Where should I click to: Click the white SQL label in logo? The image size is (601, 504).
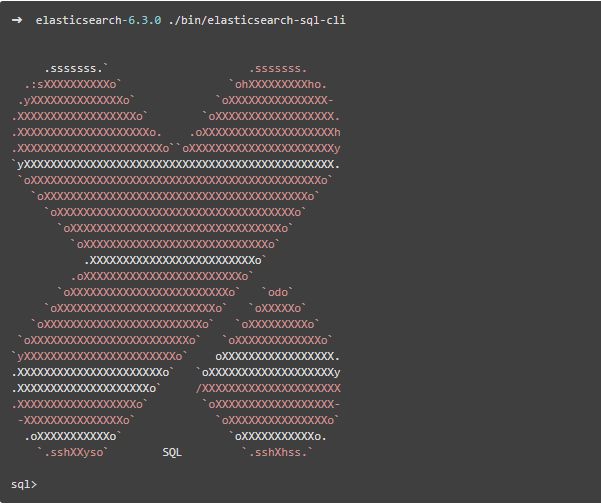point(172,452)
